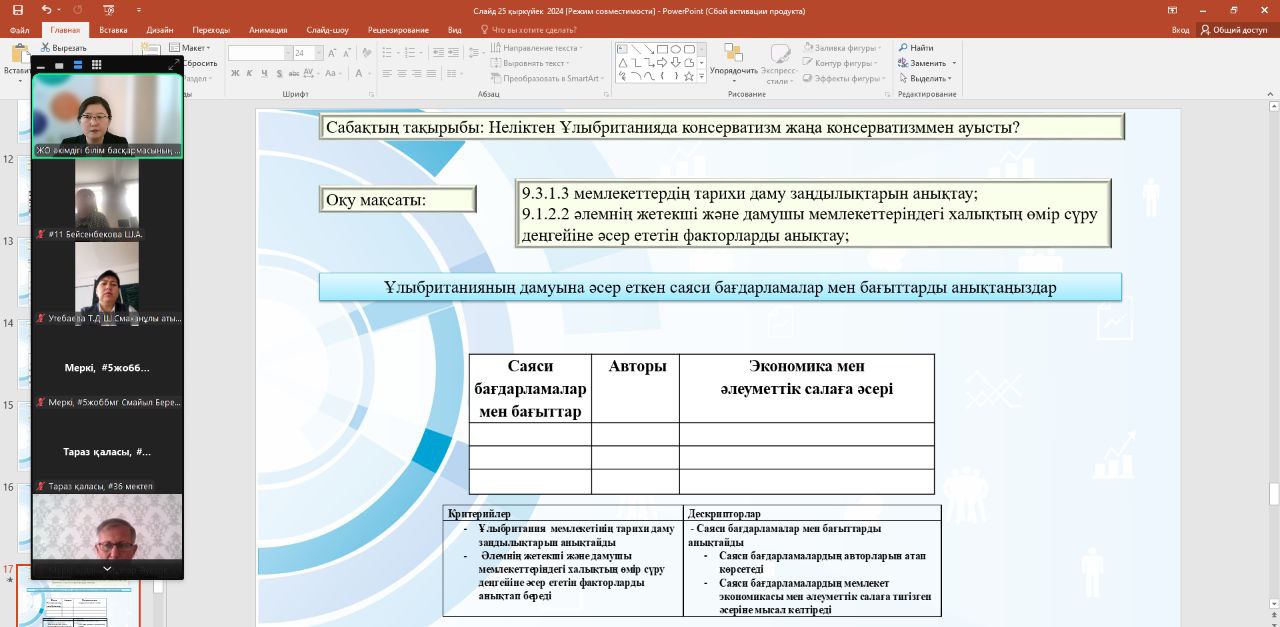
Task: Switch to the Вставка ribbon tab
Action: tap(113, 30)
